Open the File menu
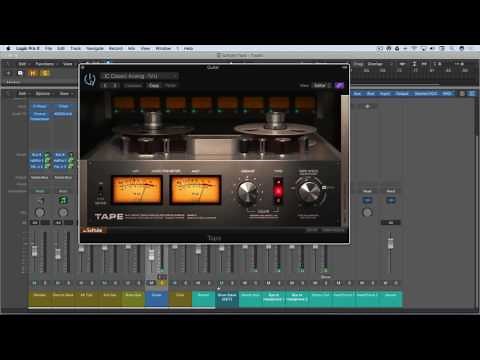 (x=49, y=48)
